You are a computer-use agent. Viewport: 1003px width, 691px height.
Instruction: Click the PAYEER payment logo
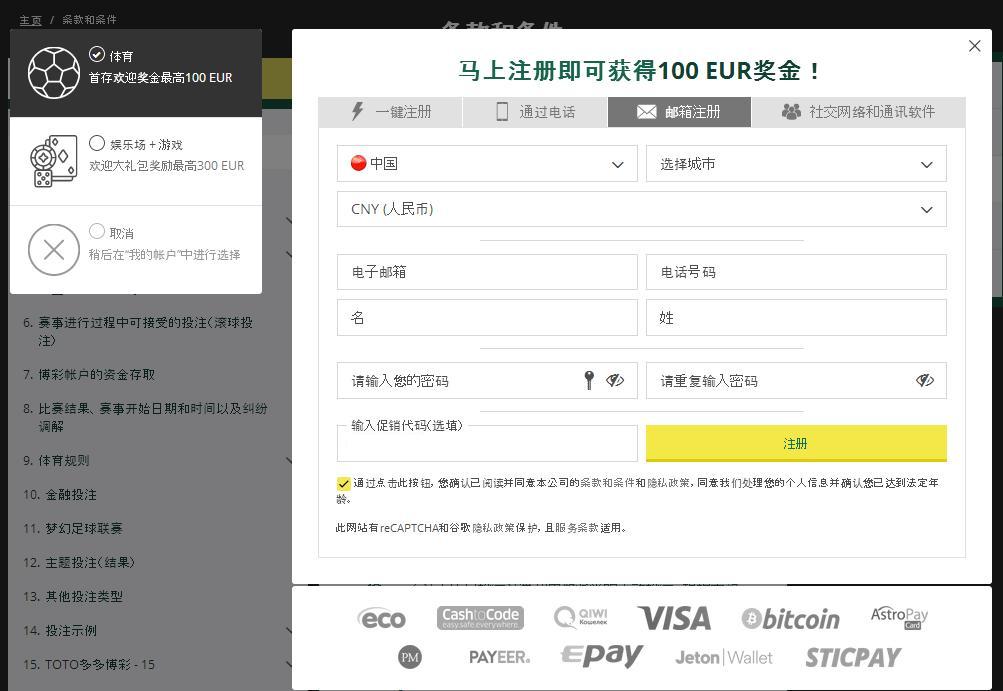499,657
